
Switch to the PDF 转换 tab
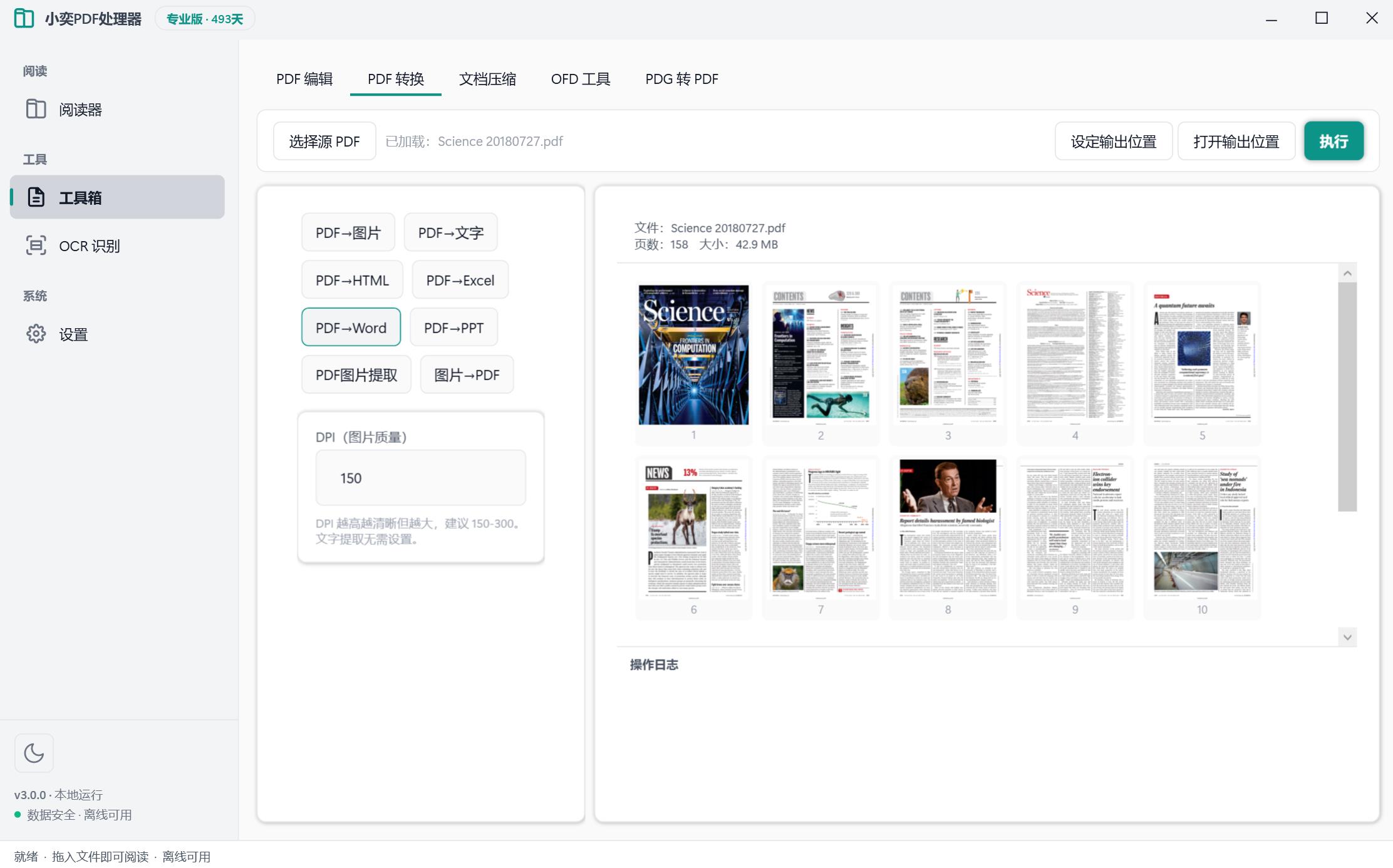[x=396, y=79]
